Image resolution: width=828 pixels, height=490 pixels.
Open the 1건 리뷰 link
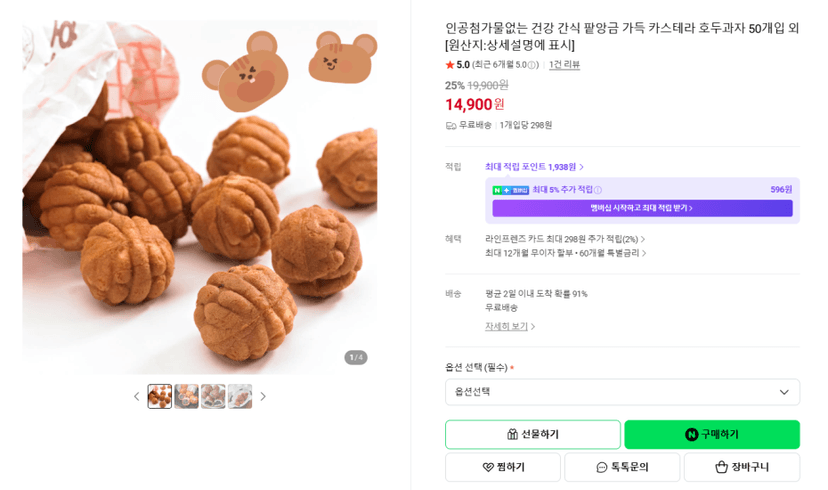[564, 65]
